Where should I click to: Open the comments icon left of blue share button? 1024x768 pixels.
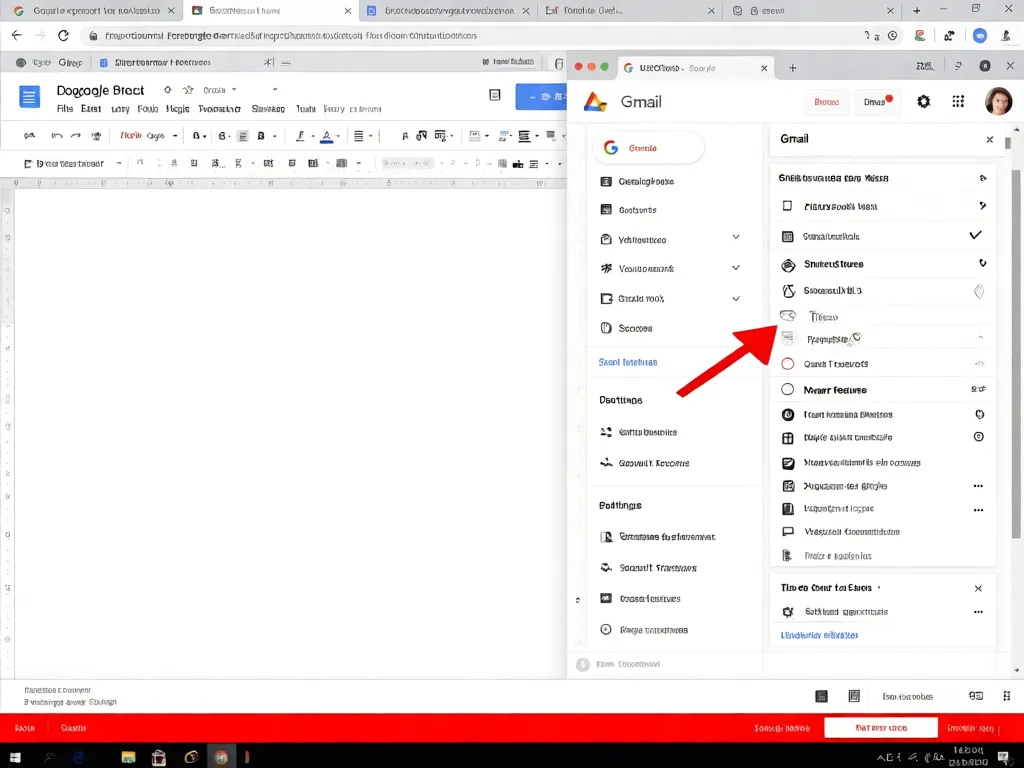(x=495, y=95)
